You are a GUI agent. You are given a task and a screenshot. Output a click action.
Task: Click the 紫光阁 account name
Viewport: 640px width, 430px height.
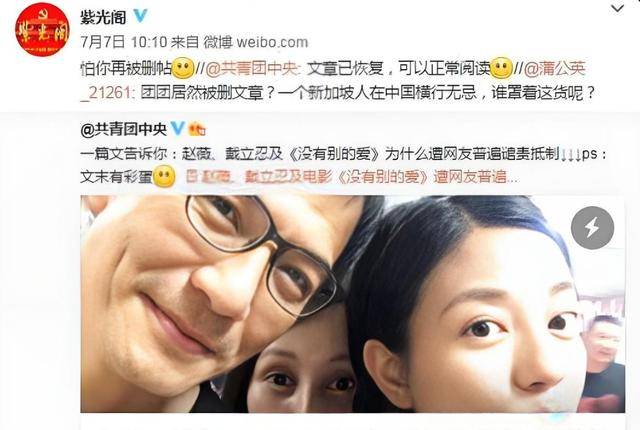click(103, 17)
